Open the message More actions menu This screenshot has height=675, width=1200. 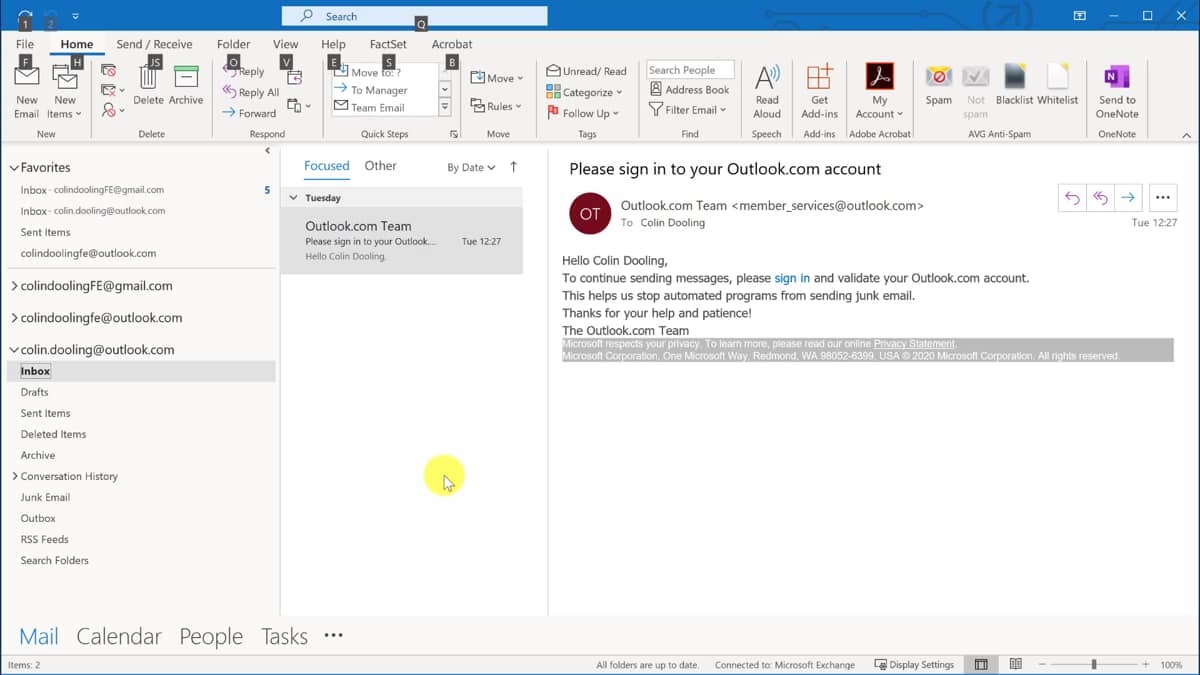coord(1161,198)
